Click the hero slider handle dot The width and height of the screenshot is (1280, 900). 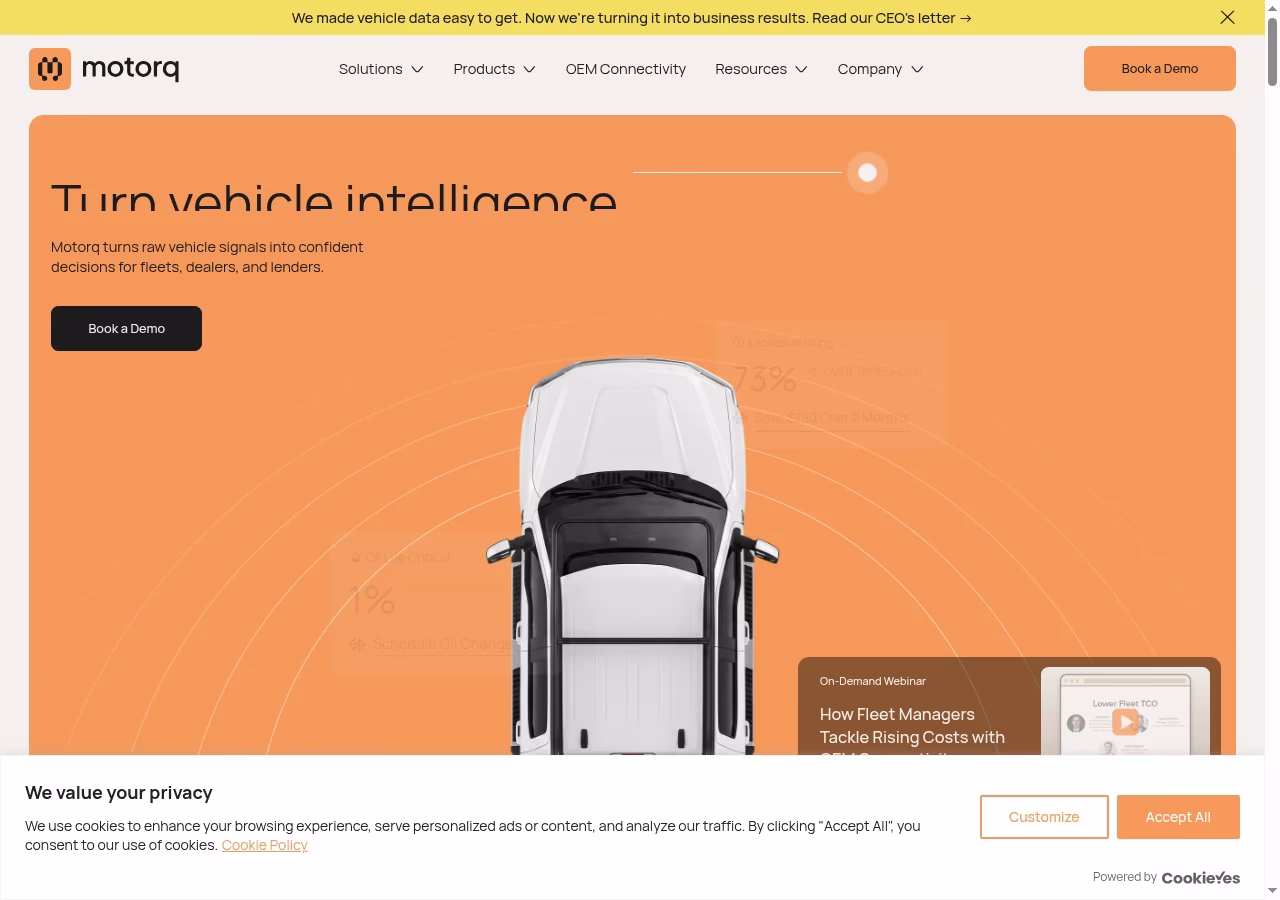867,173
